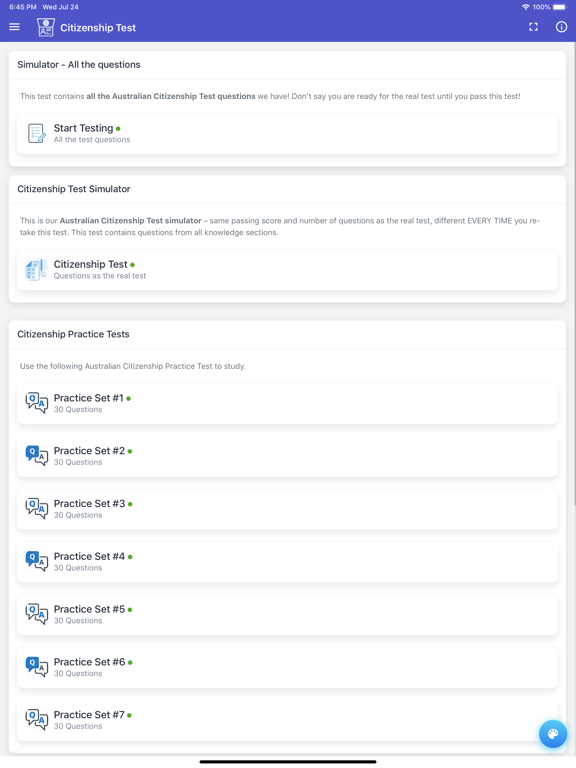Tap the Practice Set #7 Q&A icon

coord(37,720)
